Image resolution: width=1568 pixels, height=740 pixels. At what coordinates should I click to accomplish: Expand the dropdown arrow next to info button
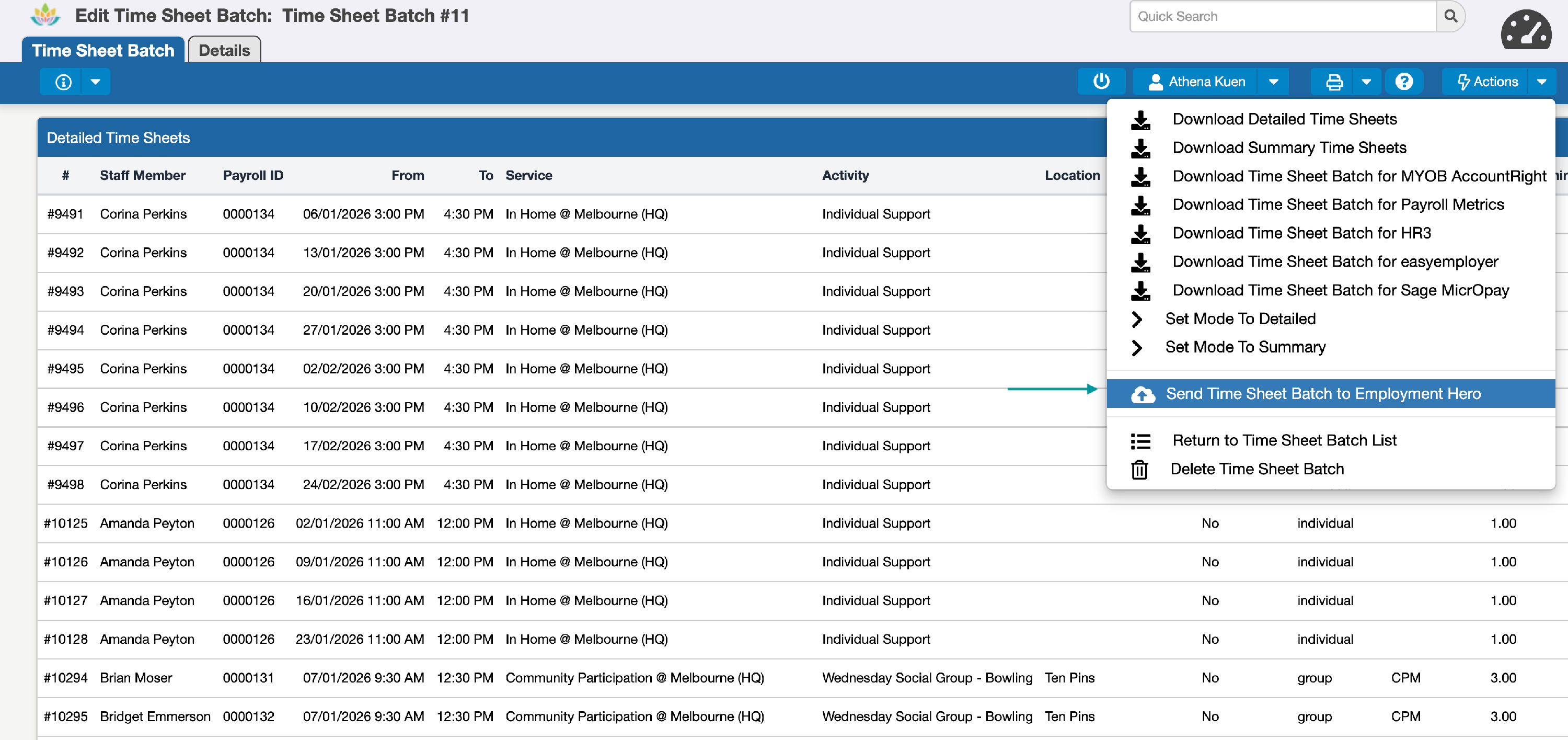[x=95, y=82]
